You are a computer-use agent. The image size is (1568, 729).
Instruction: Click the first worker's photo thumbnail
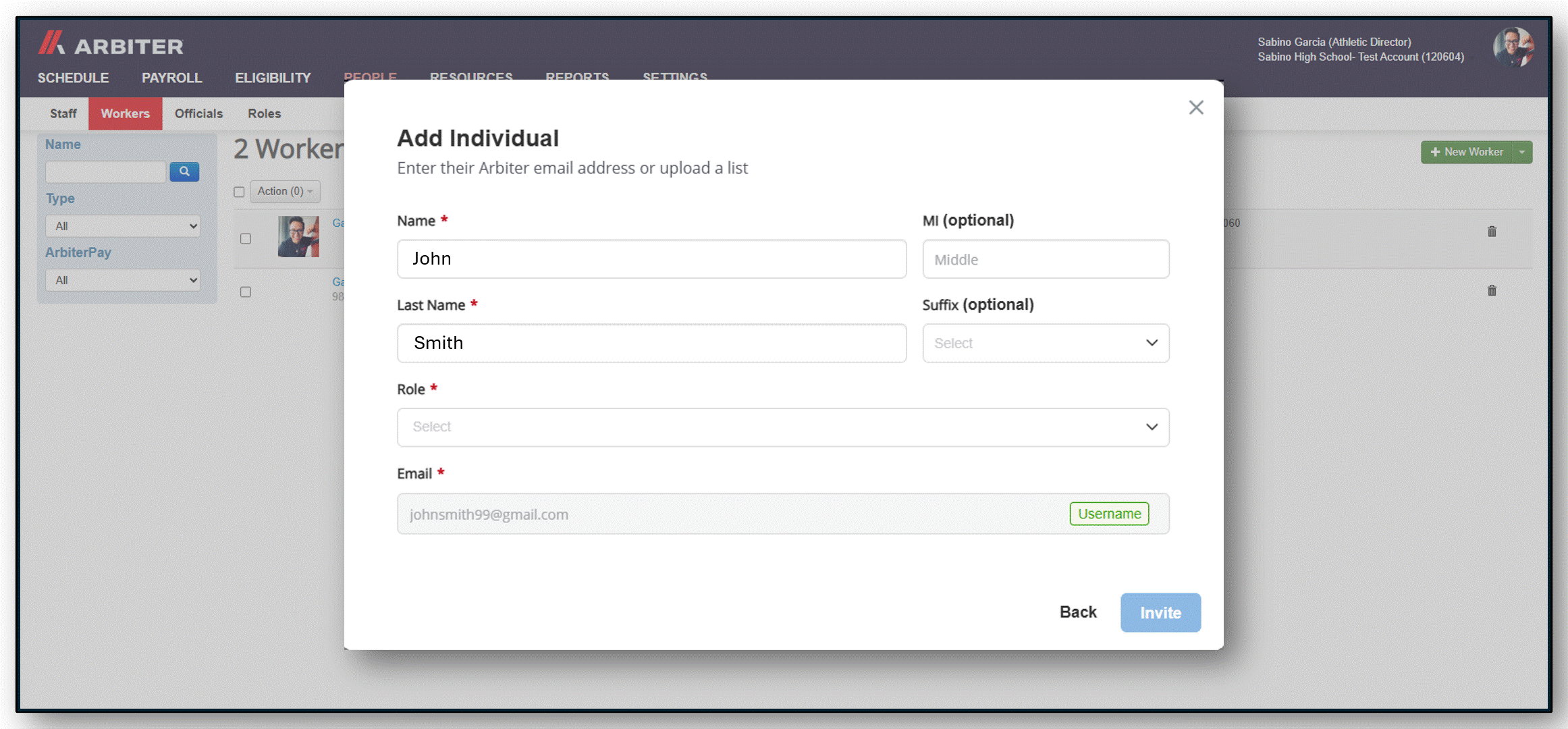click(298, 236)
